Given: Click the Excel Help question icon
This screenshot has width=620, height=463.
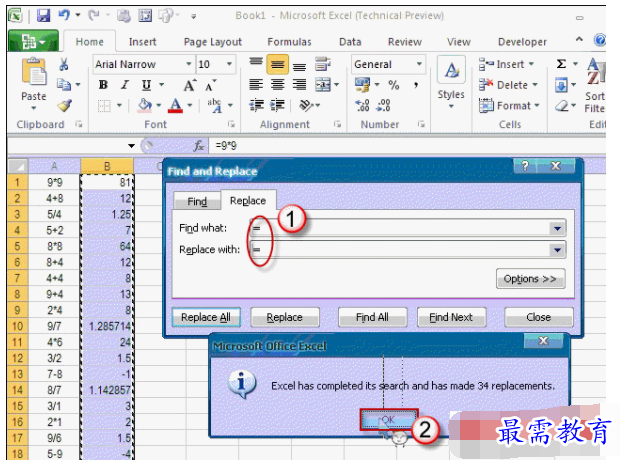Looking at the screenshot, I should 599,40.
